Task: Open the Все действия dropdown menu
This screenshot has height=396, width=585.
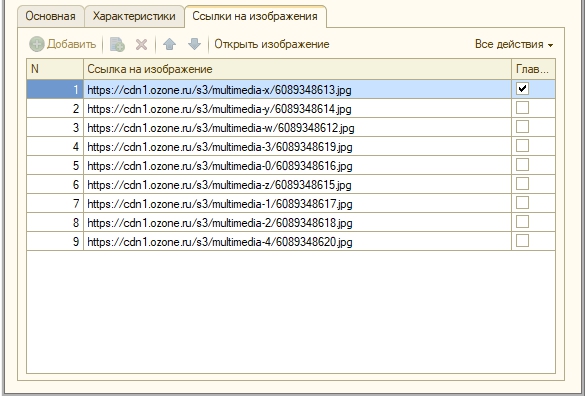Action: click(514, 44)
